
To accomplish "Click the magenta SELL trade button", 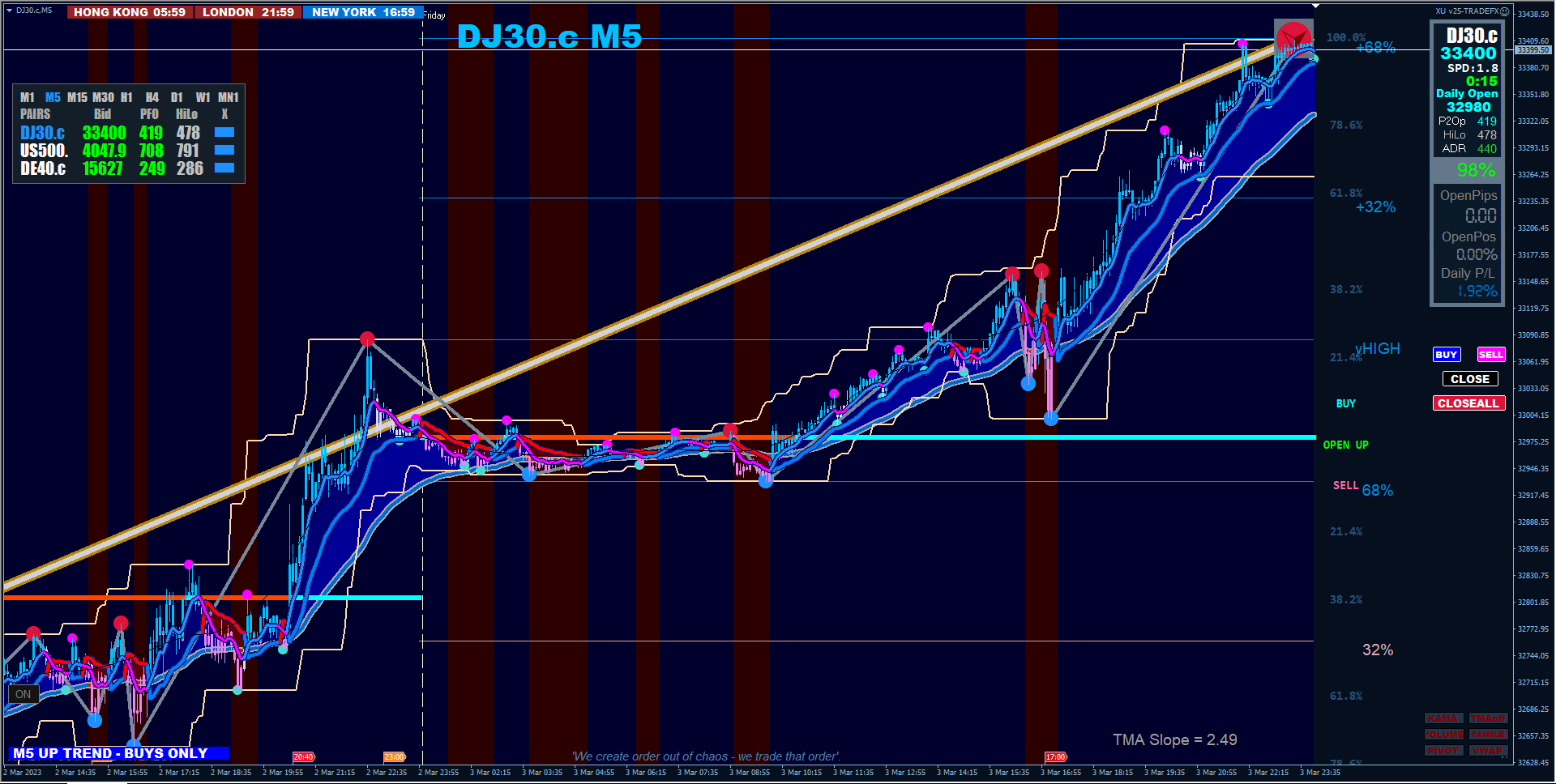I will [x=1491, y=355].
